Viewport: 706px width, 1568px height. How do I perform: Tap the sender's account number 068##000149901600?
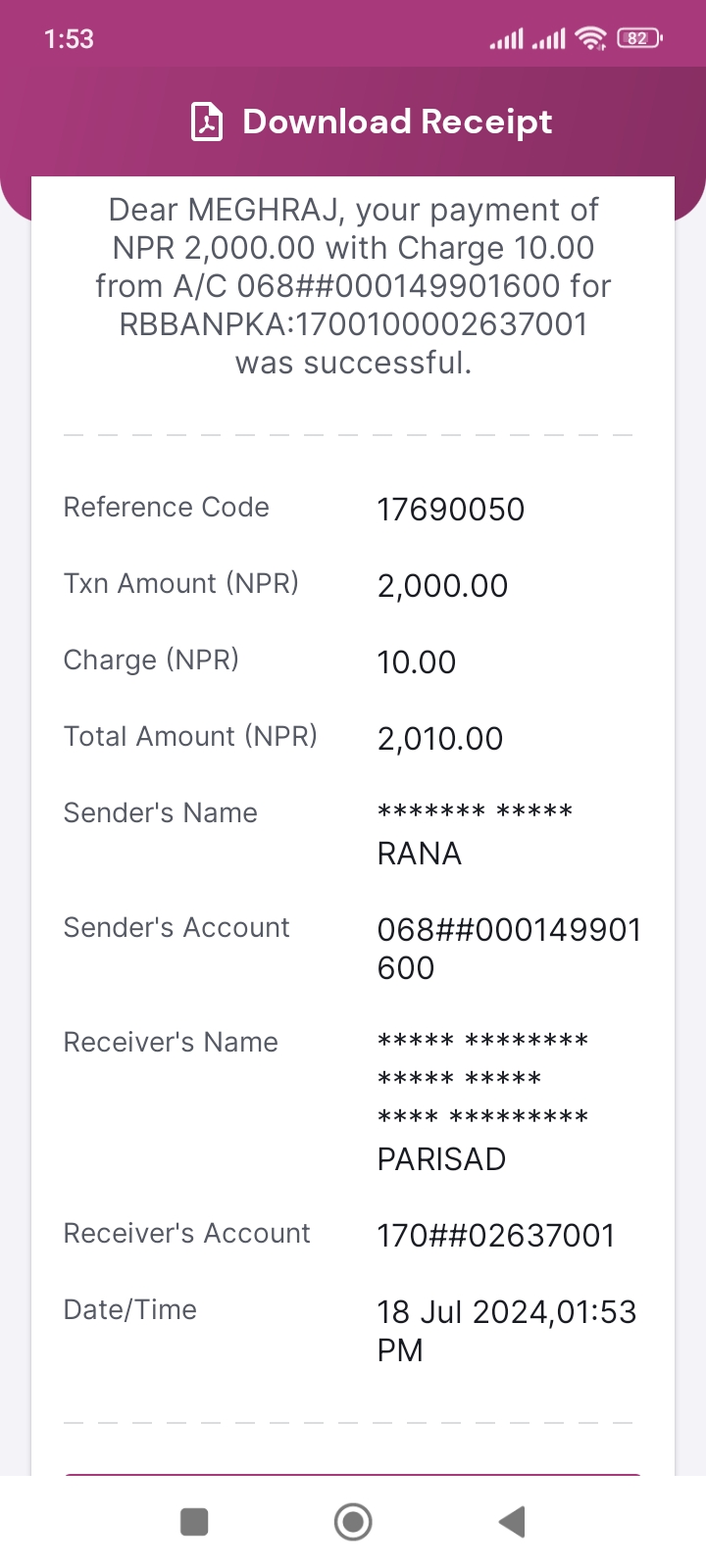point(509,949)
